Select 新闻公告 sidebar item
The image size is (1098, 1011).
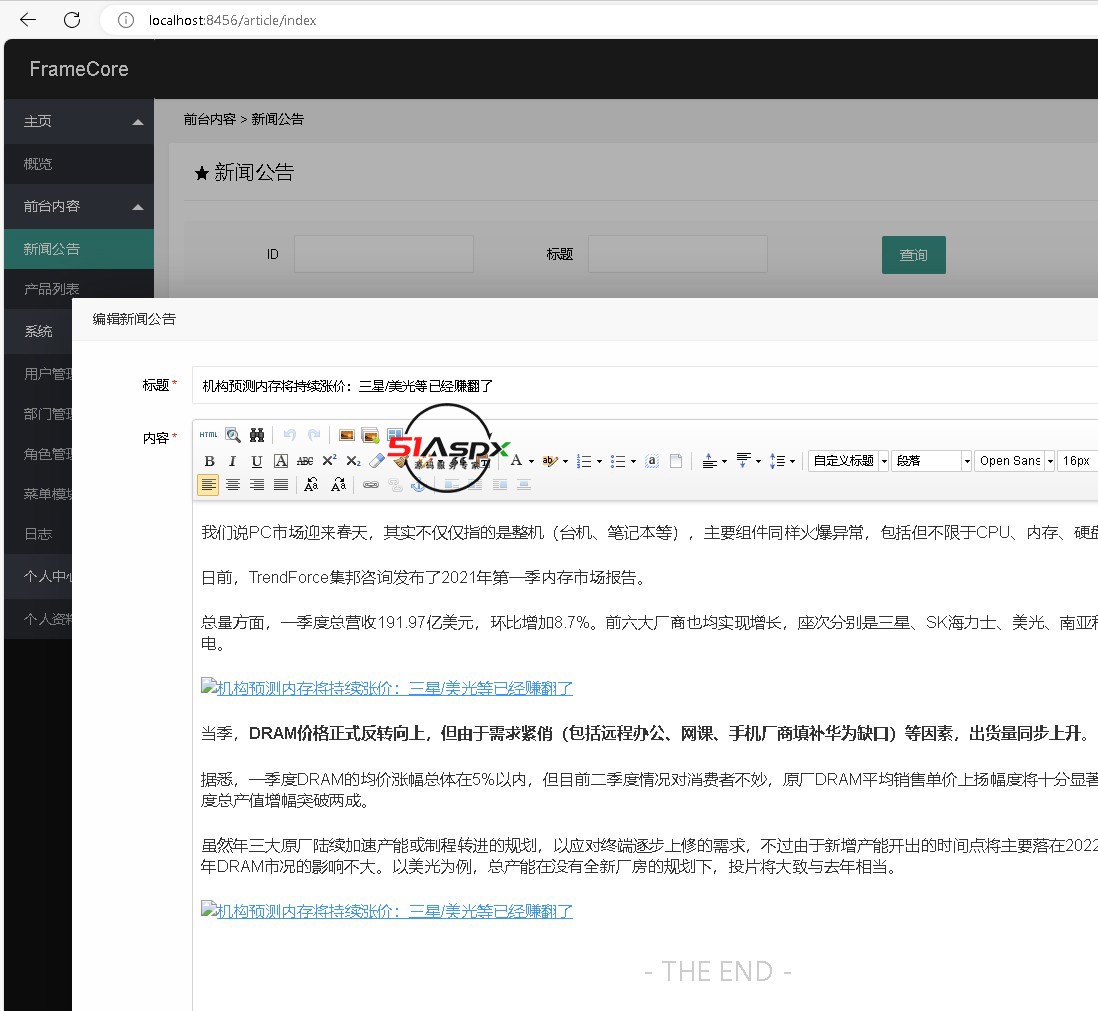click(79, 249)
